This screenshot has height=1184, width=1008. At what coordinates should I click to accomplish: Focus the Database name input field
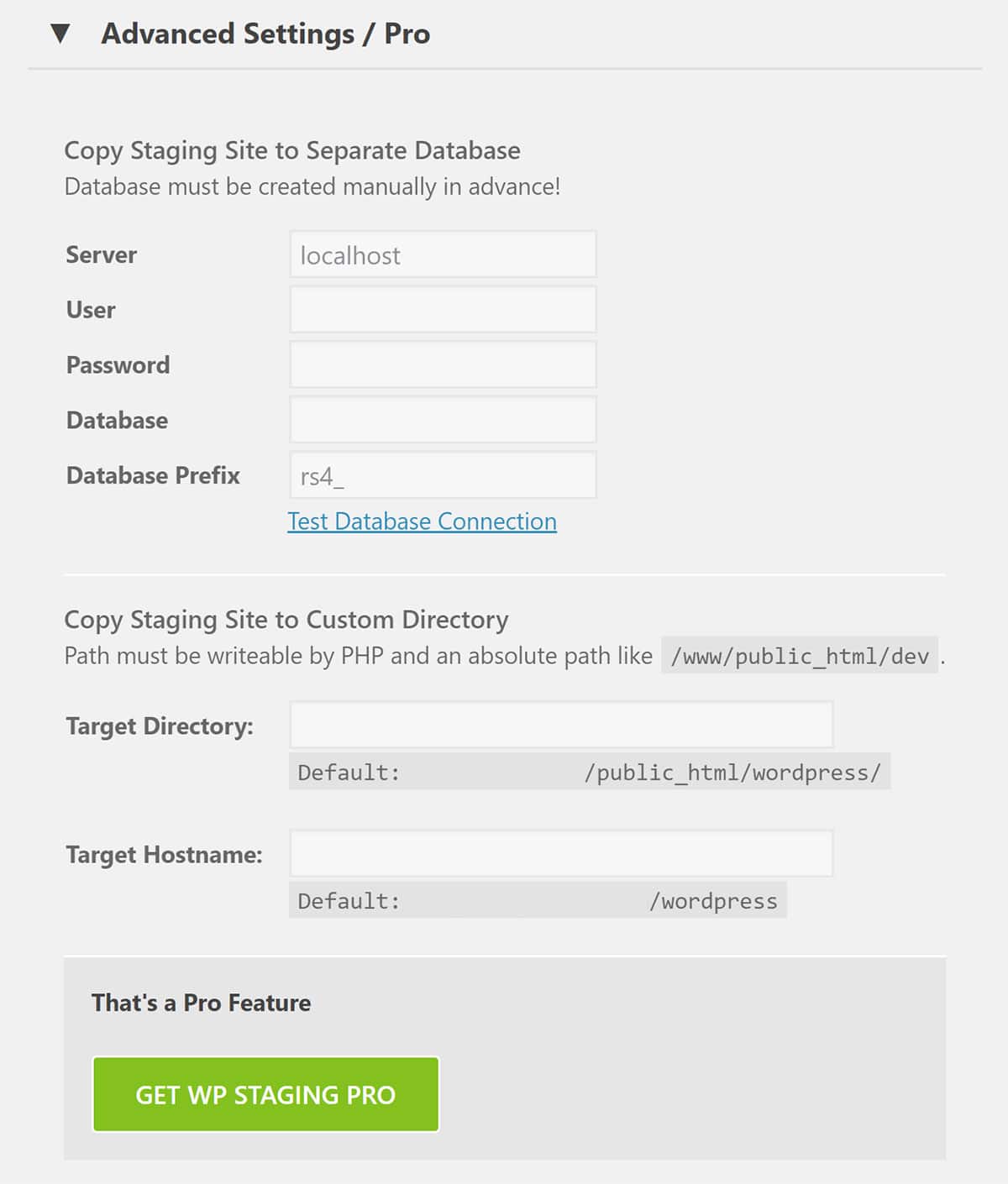[x=443, y=420]
